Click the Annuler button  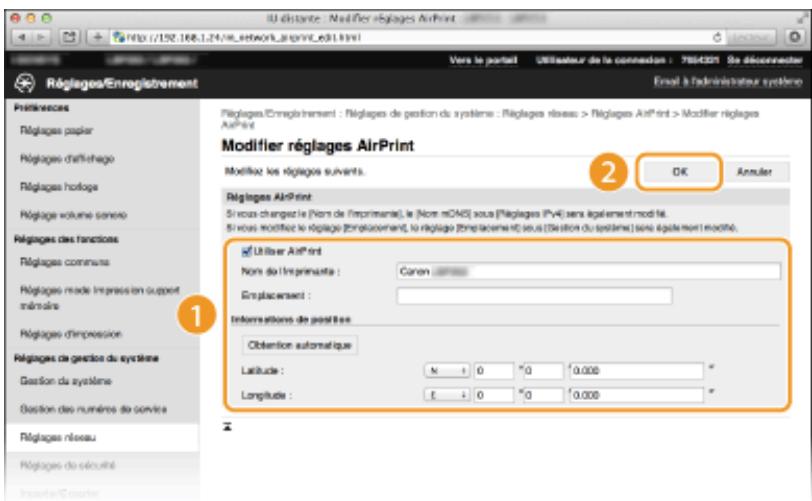755,171
